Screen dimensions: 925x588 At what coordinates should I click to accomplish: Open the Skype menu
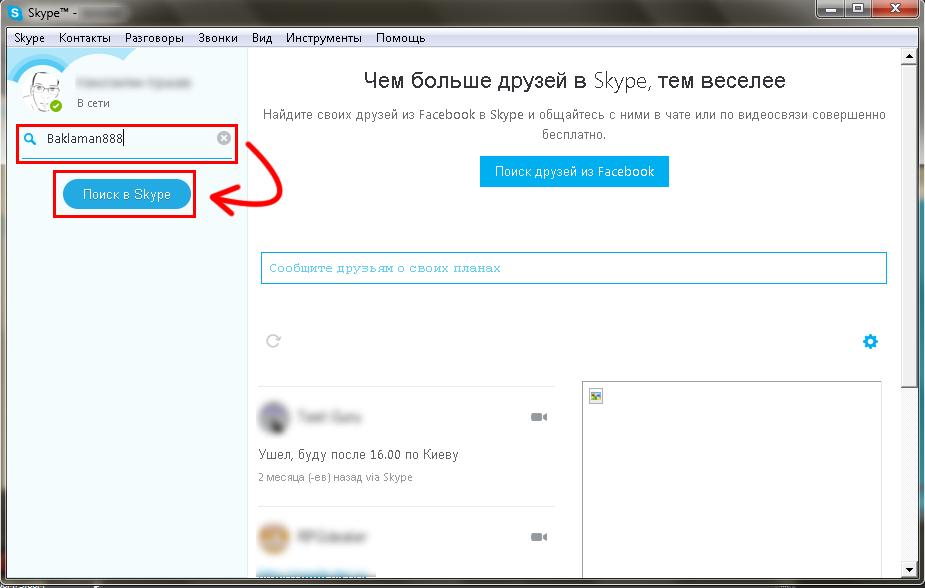tap(29, 38)
